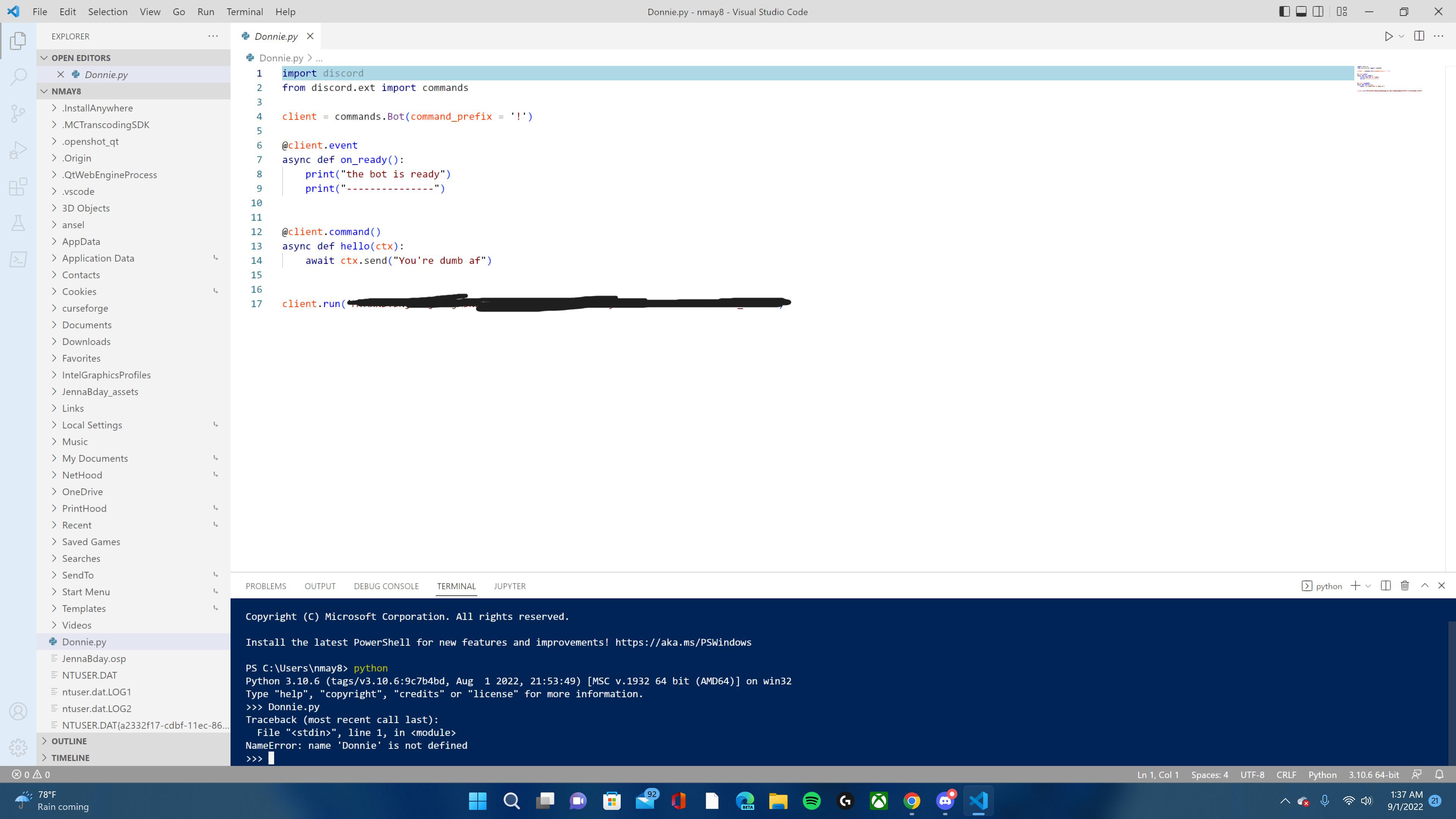
Task: Open the Run and Debug view
Action: pos(18,149)
